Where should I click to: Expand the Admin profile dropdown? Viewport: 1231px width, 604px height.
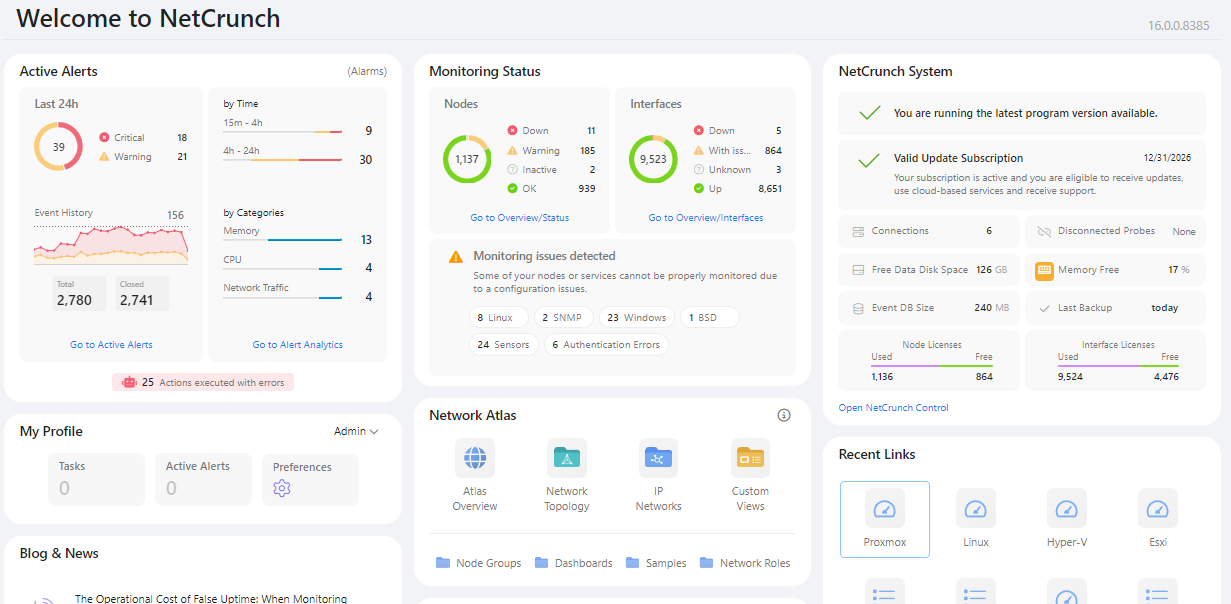point(356,431)
